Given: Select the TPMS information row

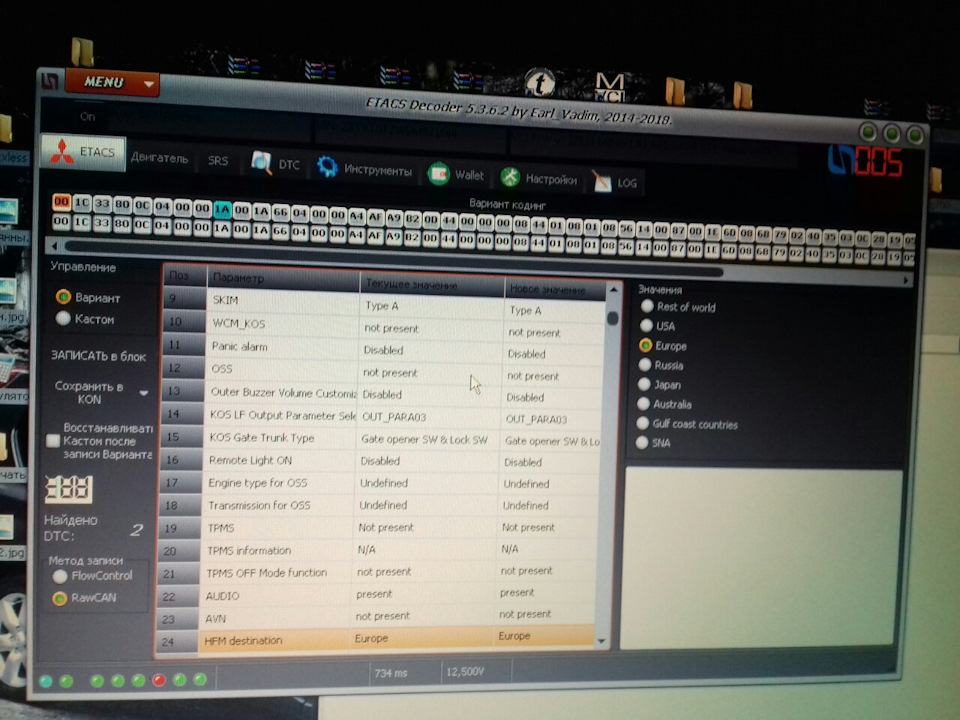Looking at the screenshot, I should pyautogui.click(x=377, y=550).
